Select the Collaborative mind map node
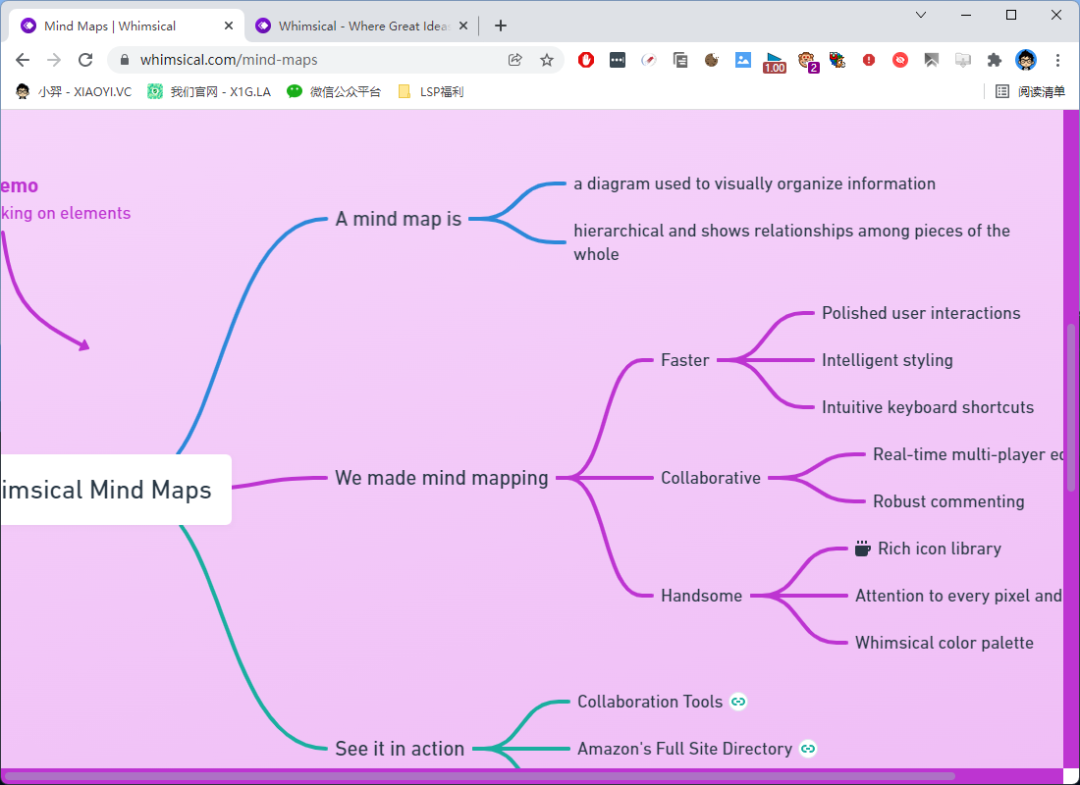The width and height of the screenshot is (1080, 785). pyautogui.click(x=711, y=478)
